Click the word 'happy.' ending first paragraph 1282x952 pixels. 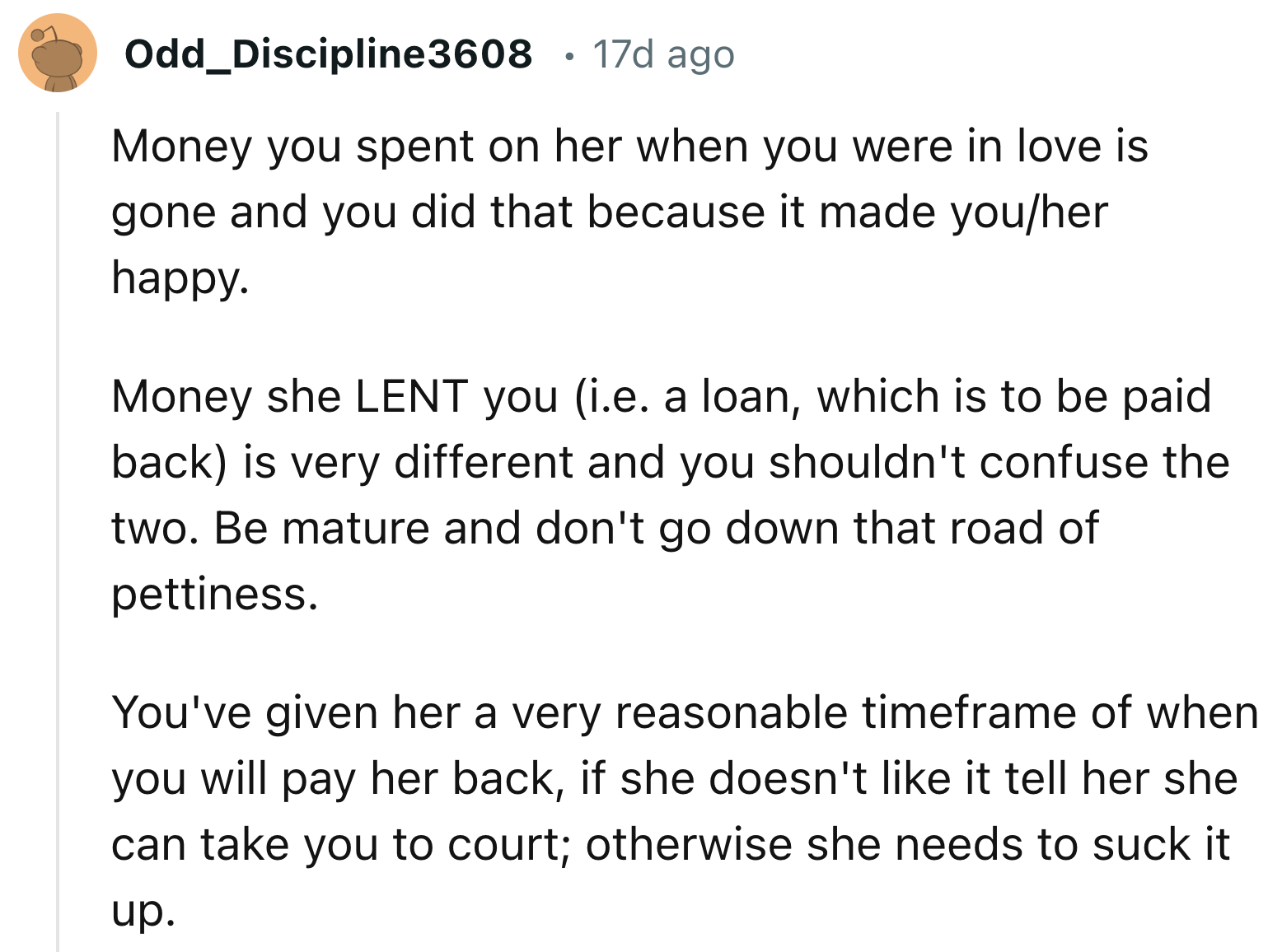[x=180, y=279]
